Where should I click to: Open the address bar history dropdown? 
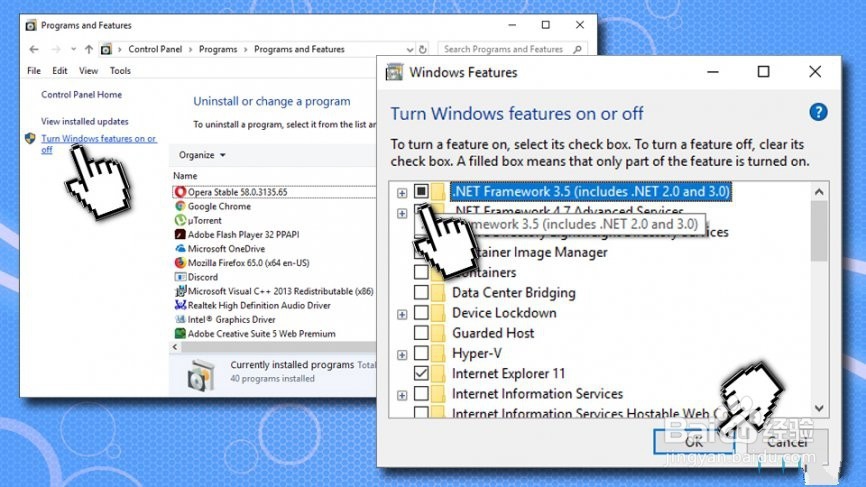pyautogui.click(x=409, y=49)
